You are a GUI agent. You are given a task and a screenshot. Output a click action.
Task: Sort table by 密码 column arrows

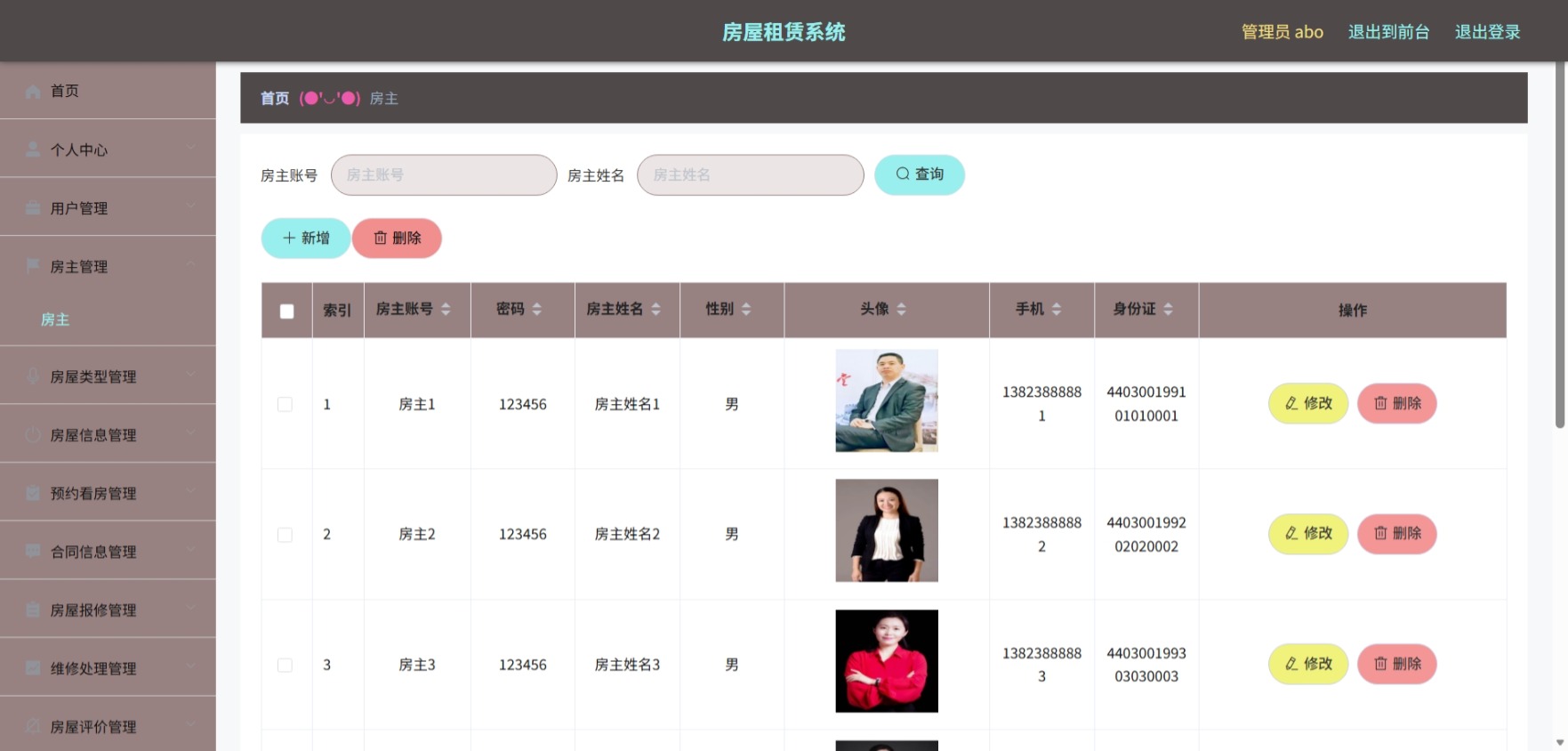click(x=536, y=310)
